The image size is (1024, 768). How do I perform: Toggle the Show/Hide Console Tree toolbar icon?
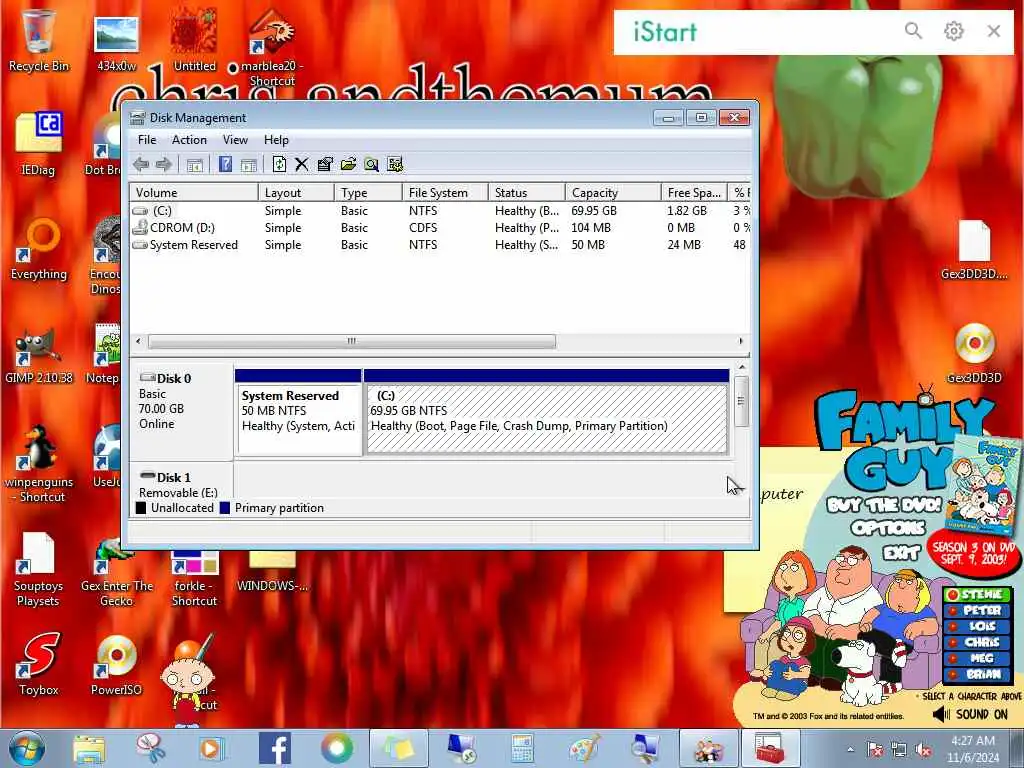pyautogui.click(x=195, y=165)
